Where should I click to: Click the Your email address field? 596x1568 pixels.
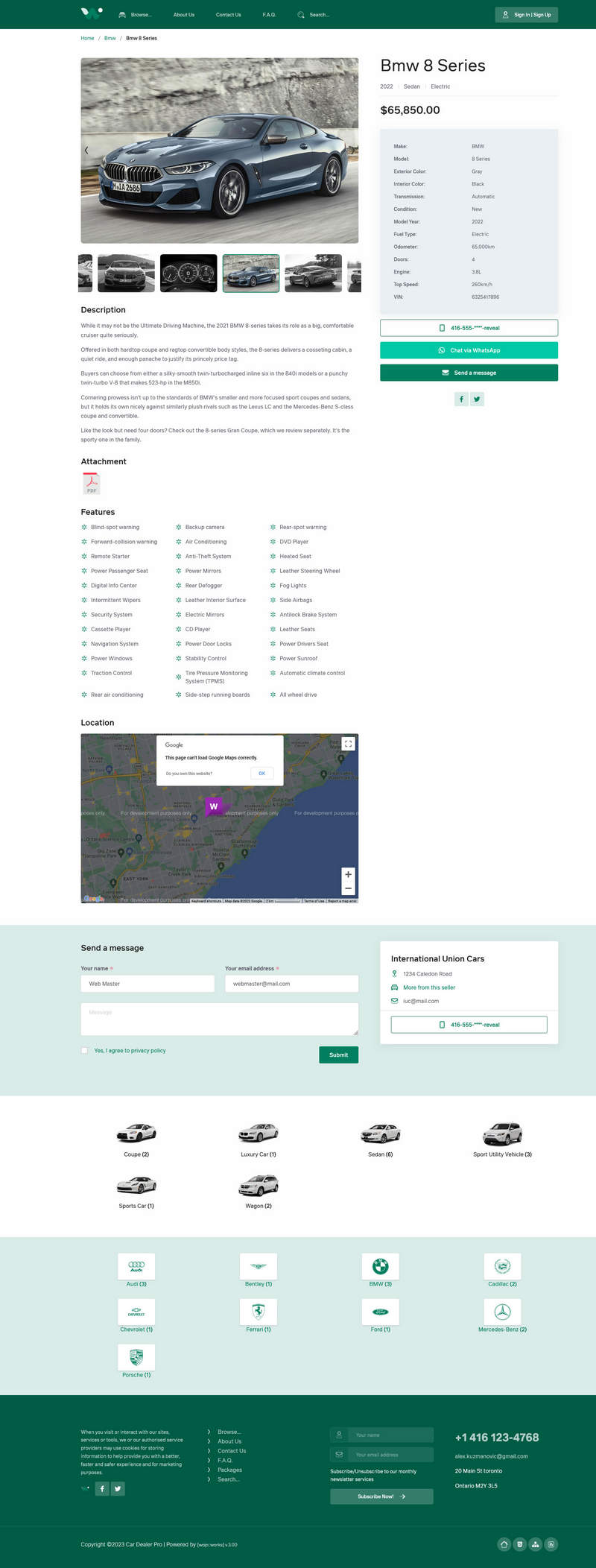coord(291,984)
